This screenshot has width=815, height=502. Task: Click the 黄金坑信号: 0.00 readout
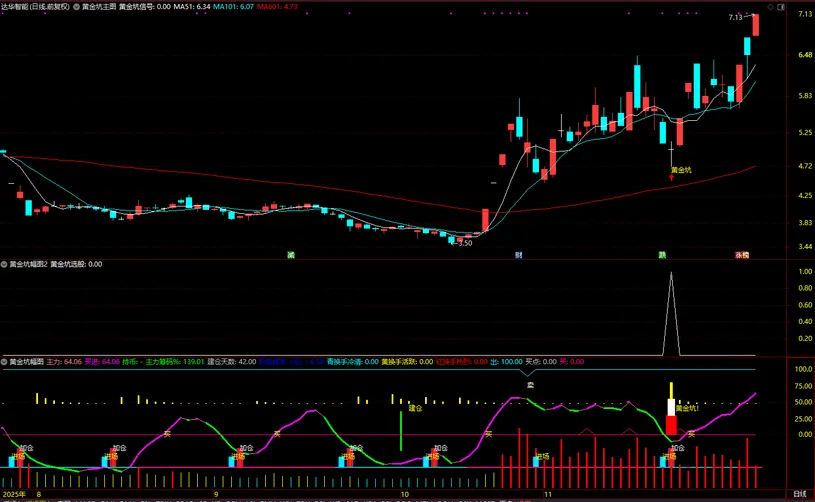pyautogui.click(x=144, y=7)
